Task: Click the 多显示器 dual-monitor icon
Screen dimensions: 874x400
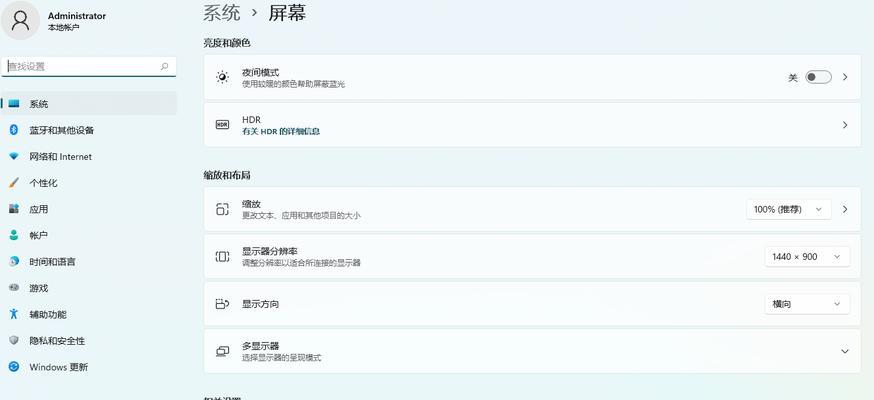Action: tap(222, 351)
